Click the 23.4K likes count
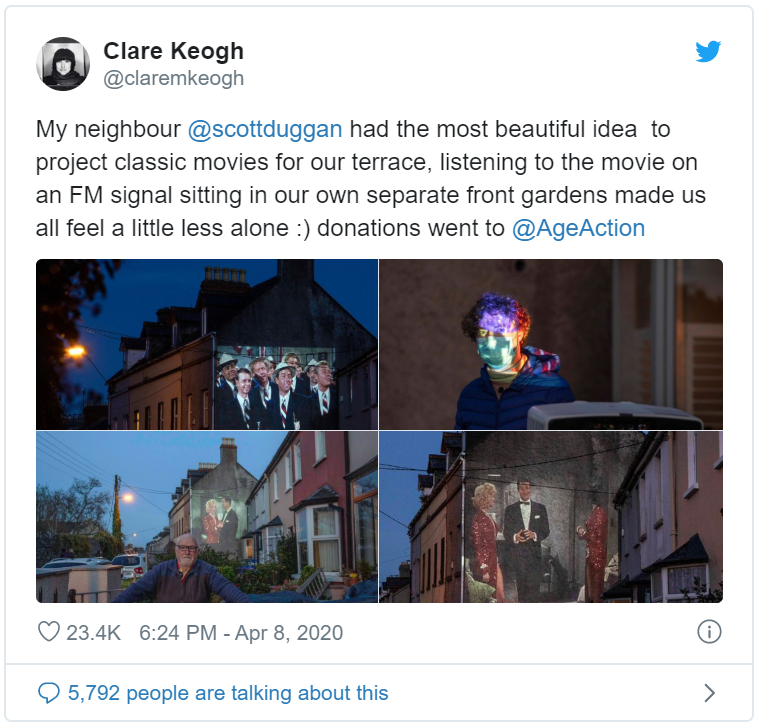758x723 pixels. [x=93, y=633]
